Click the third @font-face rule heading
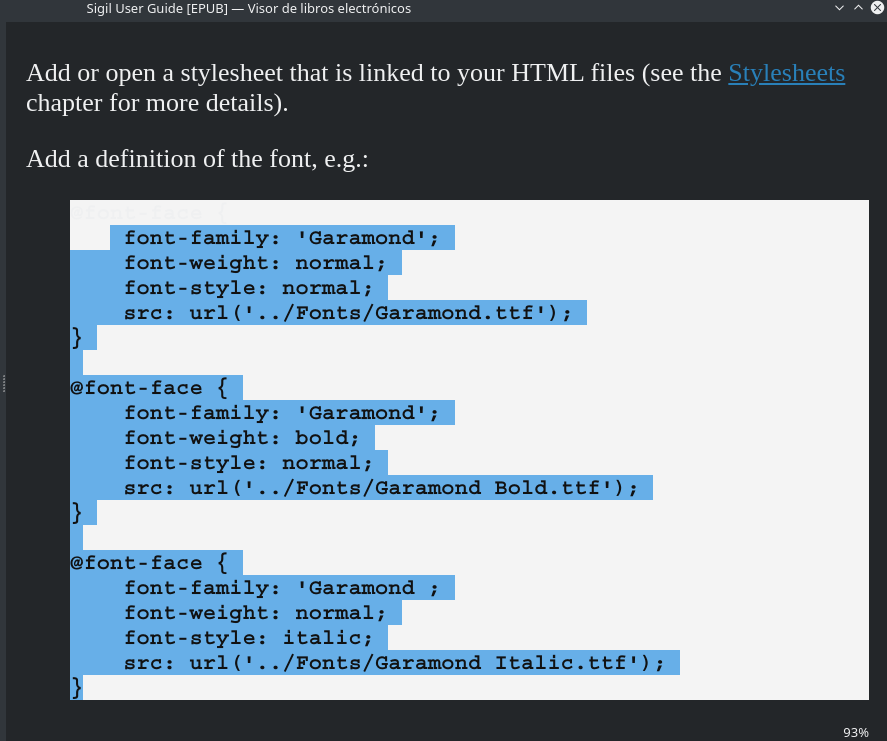 point(149,563)
